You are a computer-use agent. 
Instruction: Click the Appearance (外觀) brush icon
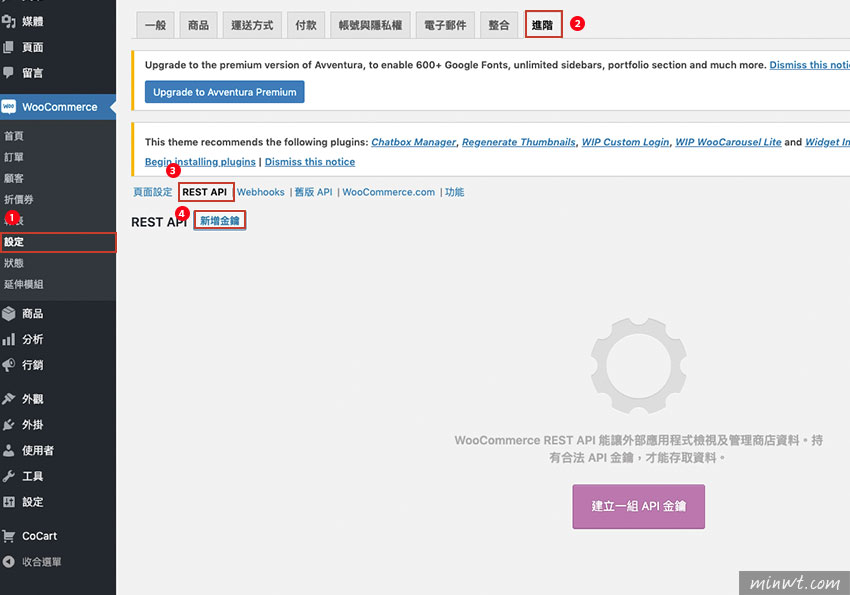(x=9, y=399)
